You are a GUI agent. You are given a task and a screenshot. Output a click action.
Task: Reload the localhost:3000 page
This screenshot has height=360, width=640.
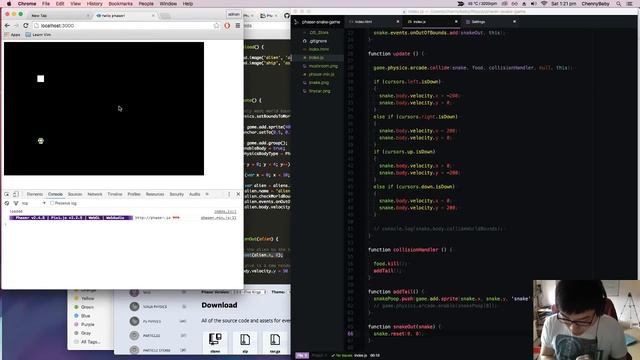click(x=26, y=25)
